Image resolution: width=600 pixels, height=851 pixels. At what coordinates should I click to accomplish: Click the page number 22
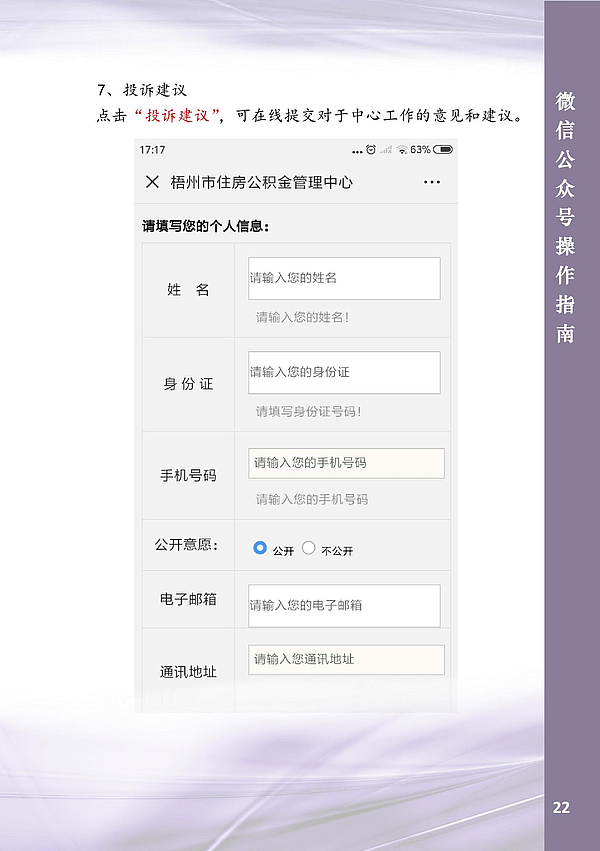pyautogui.click(x=561, y=807)
